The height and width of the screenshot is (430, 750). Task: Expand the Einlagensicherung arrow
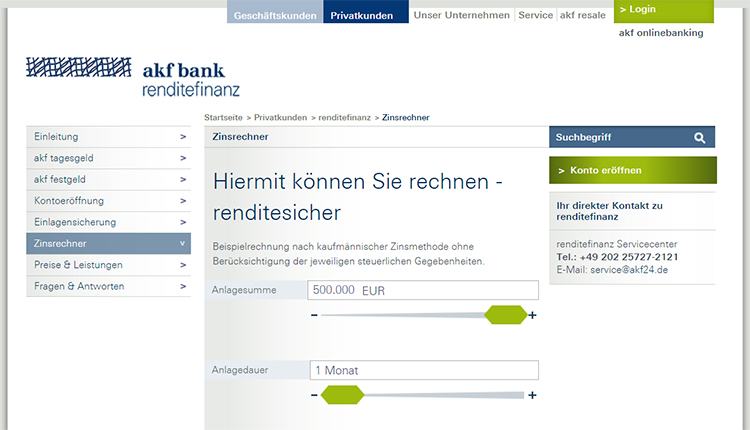[x=183, y=222]
